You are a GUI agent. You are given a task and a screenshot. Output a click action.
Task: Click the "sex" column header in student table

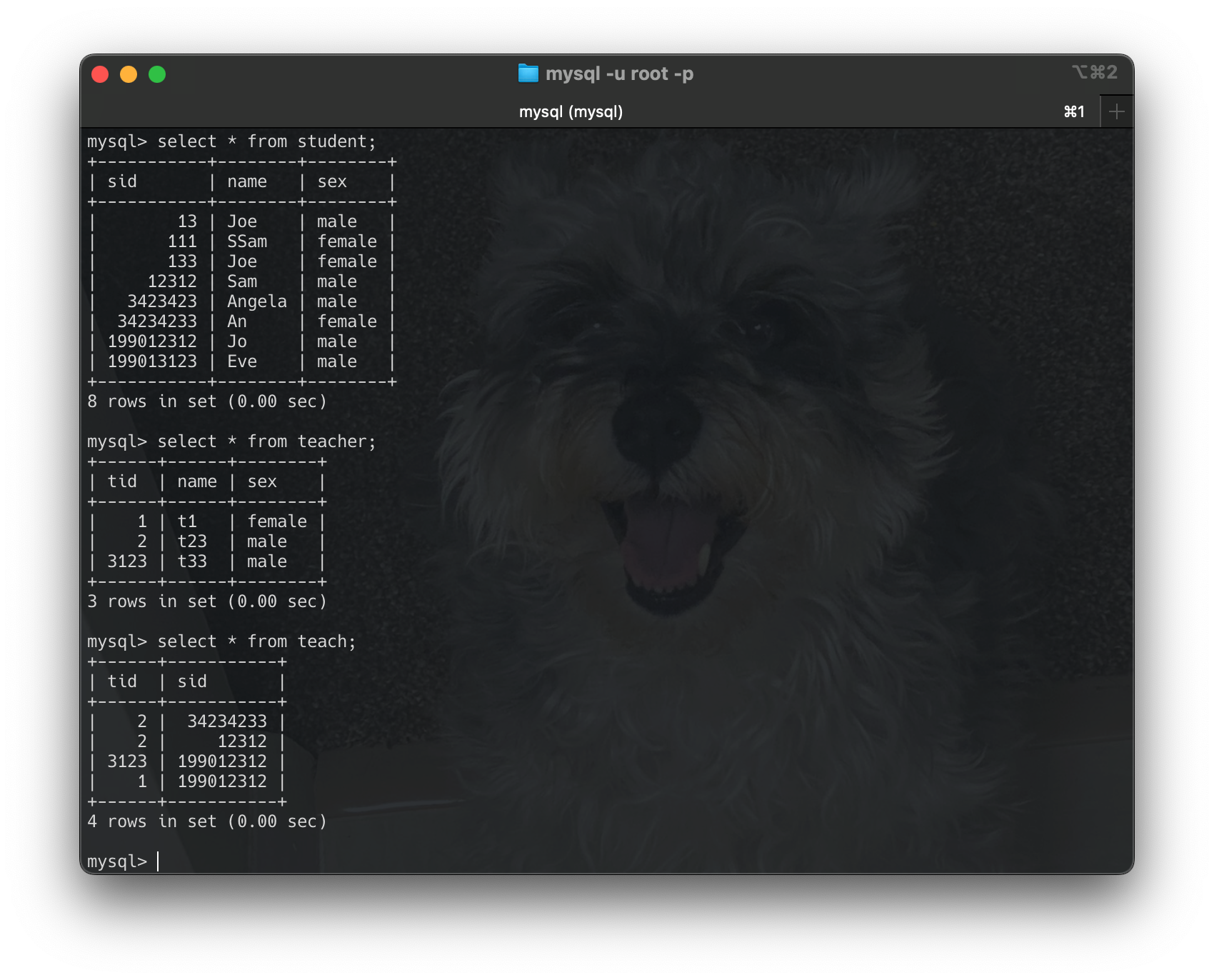[333, 181]
